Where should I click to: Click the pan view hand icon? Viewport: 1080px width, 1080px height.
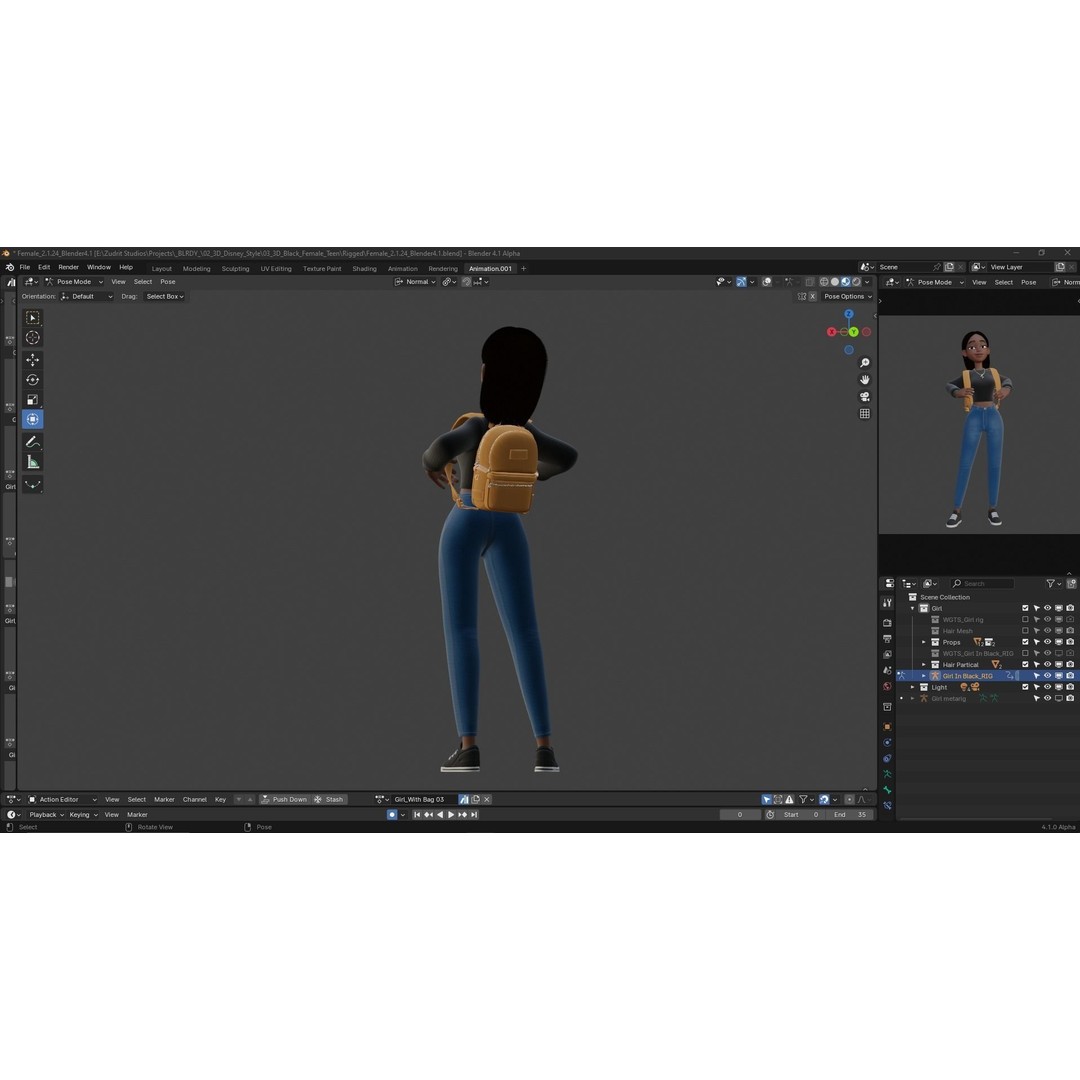(x=864, y=380)
